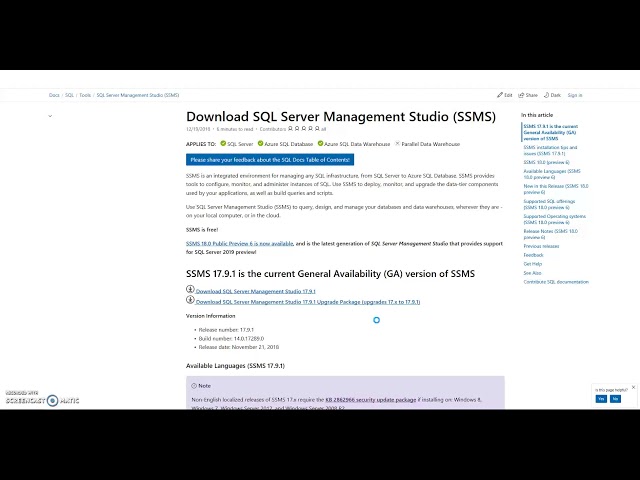Jump to See Also section
The height and width of the screenshot is (480, 640).
coord(532,273)
